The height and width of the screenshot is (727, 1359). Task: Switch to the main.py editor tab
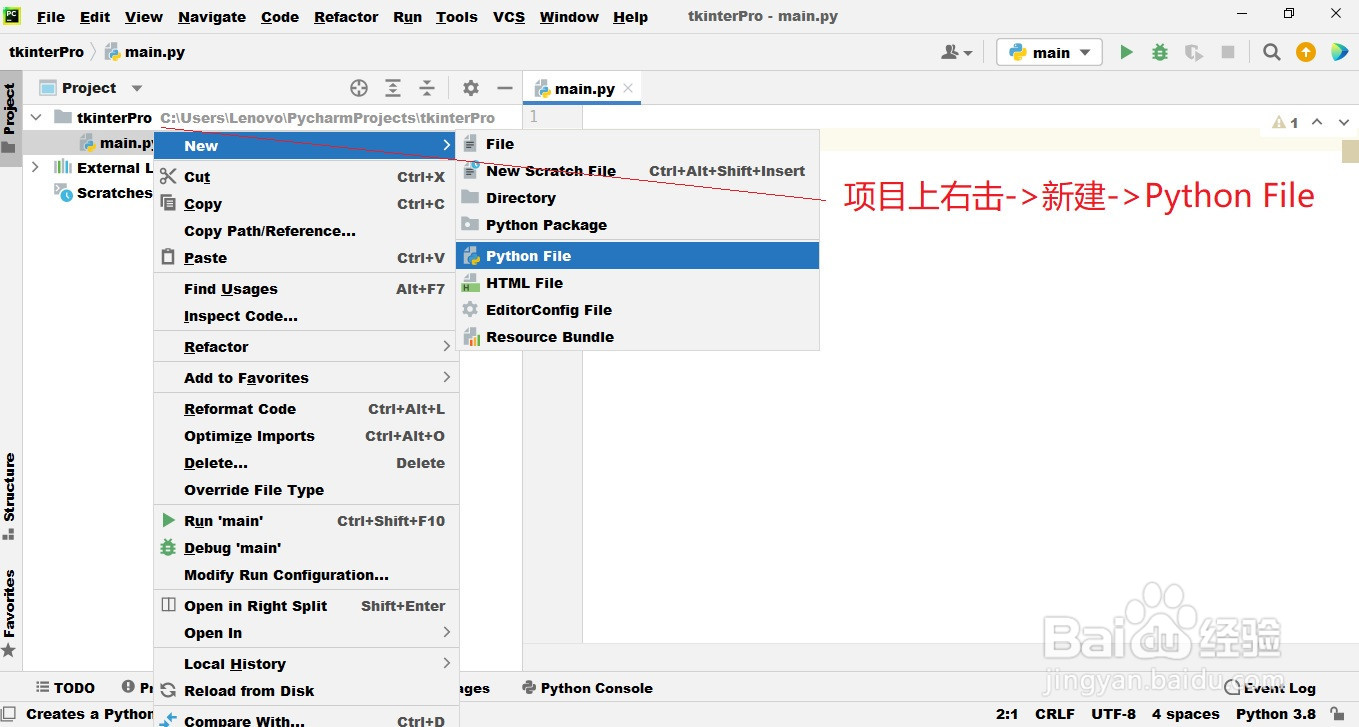[x=582, y=87]
